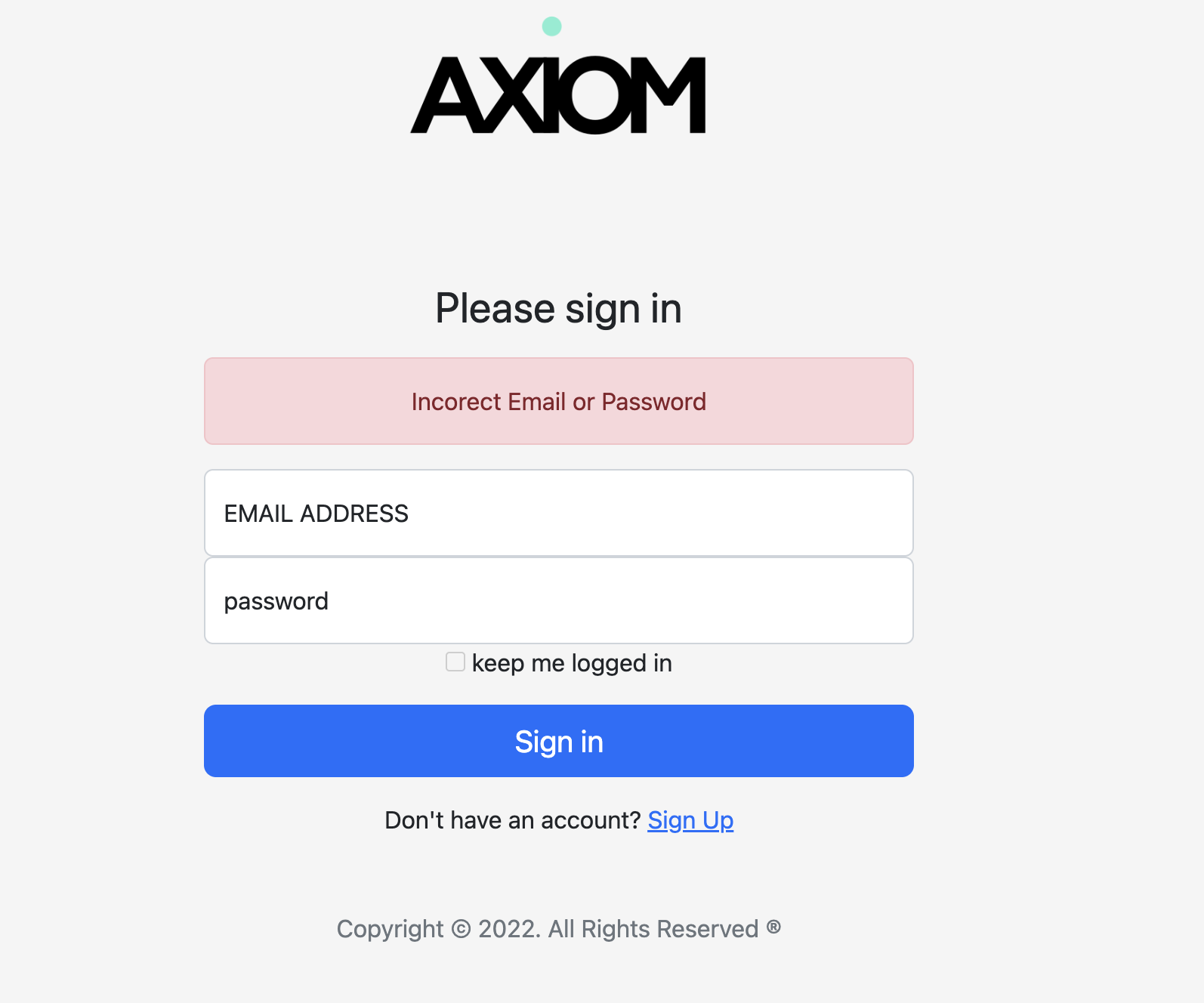Viewport: 1204px width, 1003px height.
Task: Click the "Incorect Email or Password" error alert
Action: (559, 402)
